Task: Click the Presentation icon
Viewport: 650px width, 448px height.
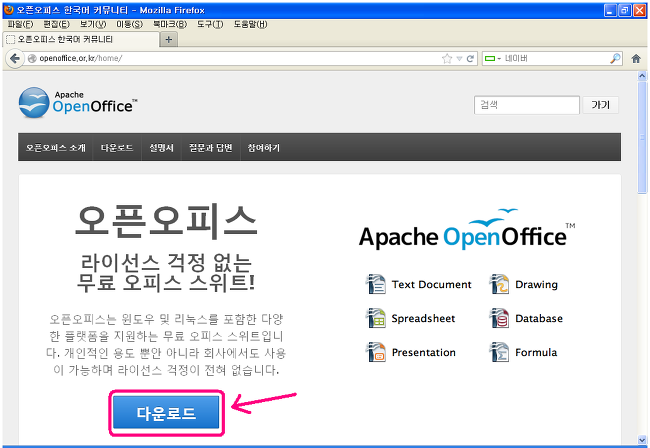Action: [376, 352]
